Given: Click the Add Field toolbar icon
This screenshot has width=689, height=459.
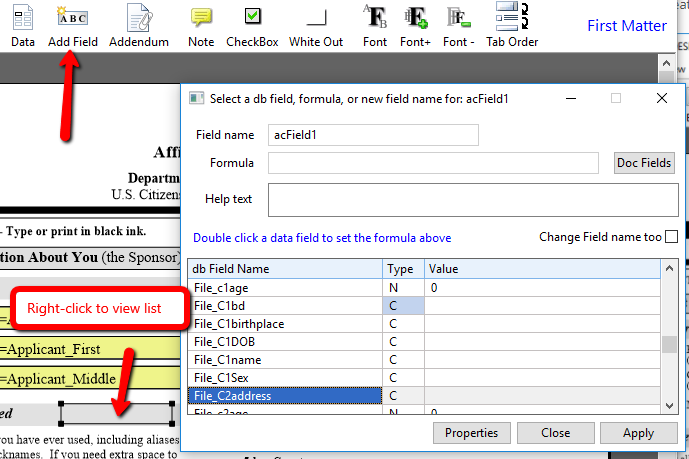Looking at the screenshot, I should tap(73, 25).
